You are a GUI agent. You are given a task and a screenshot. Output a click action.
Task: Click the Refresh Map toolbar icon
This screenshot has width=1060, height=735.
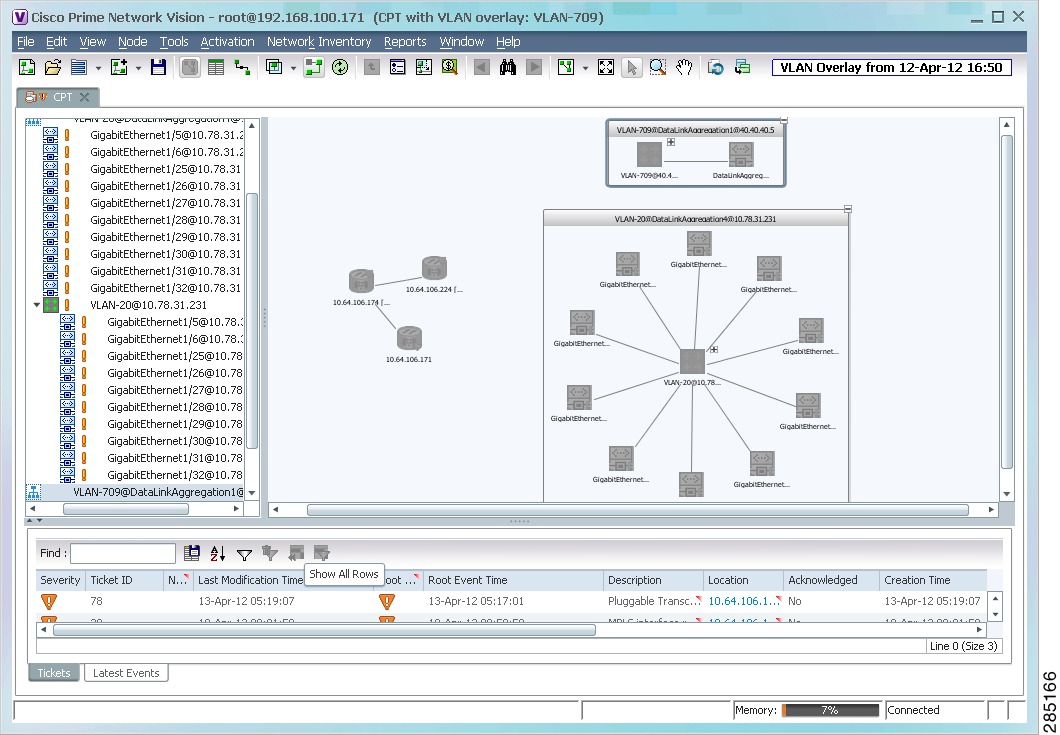(716, 67)
